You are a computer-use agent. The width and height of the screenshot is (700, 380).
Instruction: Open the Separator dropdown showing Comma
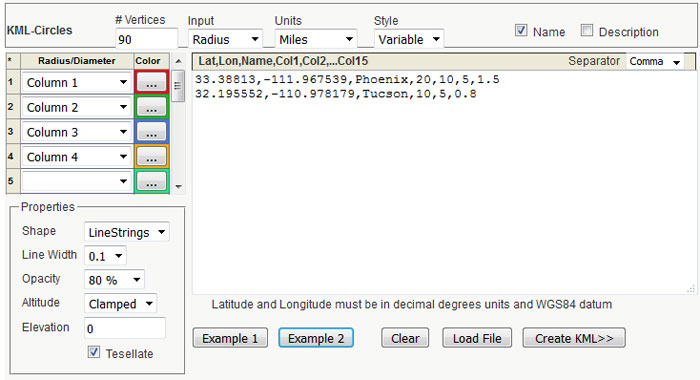pyautogui.click(x=655, y=62)
